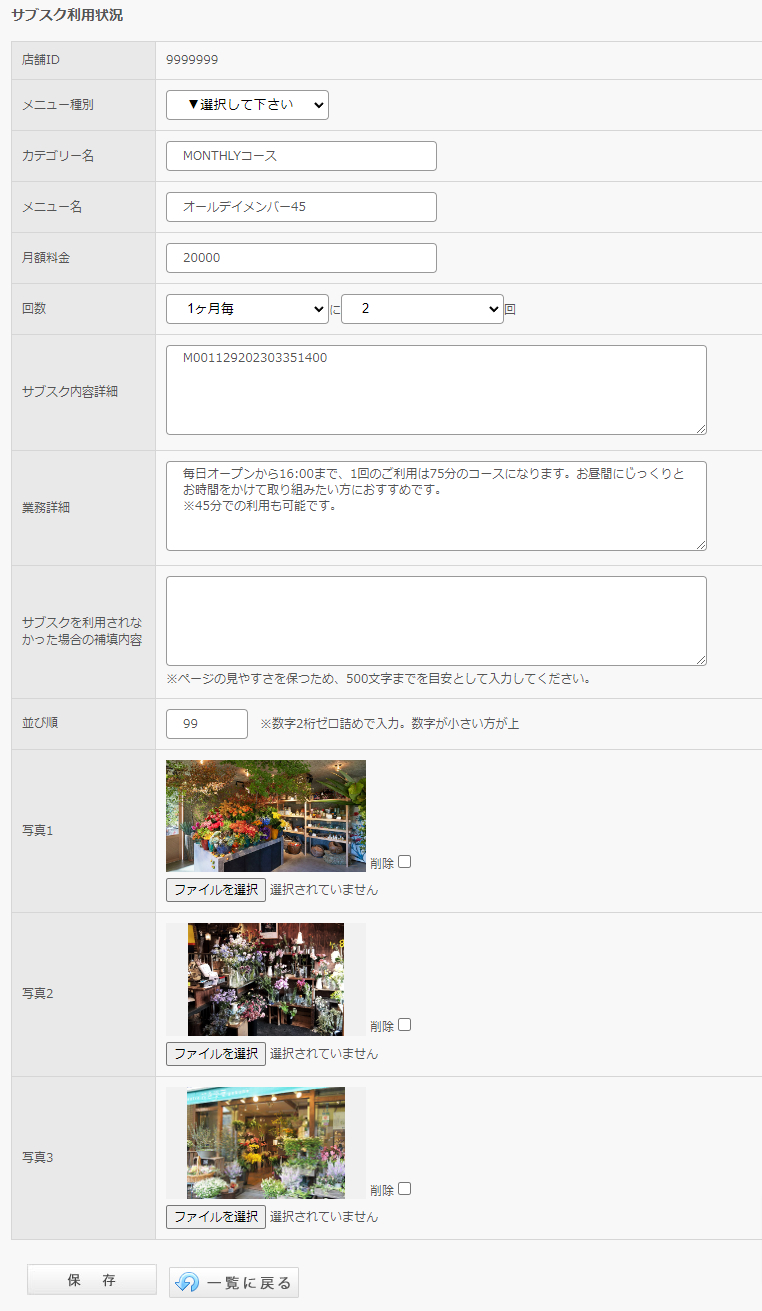The height and width of the screenshot is (1311, 762).
Task: Click the 並び順 field containing 99
Action: coord(207,724)
